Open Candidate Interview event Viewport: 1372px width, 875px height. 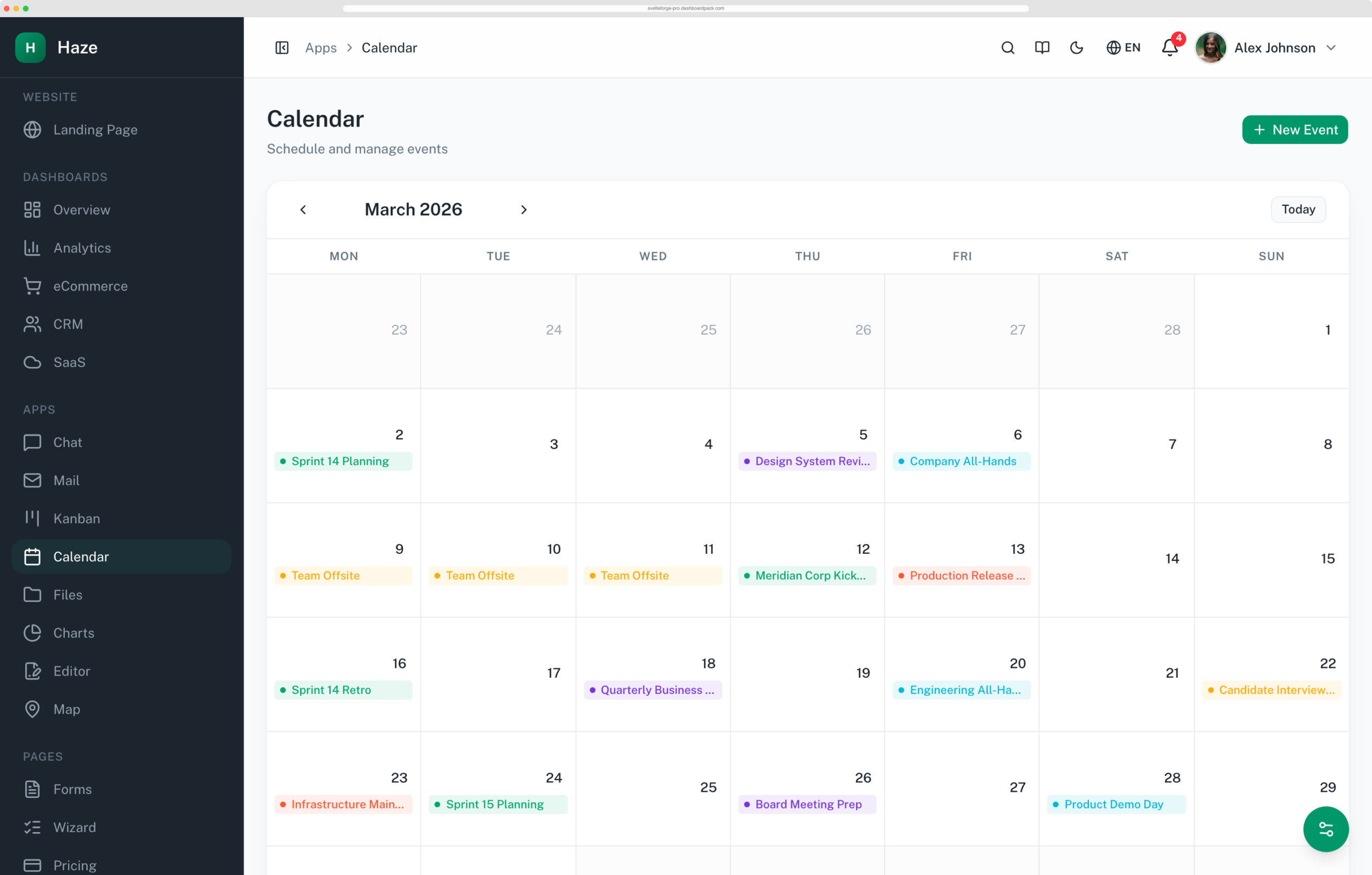coord(1272,689)
